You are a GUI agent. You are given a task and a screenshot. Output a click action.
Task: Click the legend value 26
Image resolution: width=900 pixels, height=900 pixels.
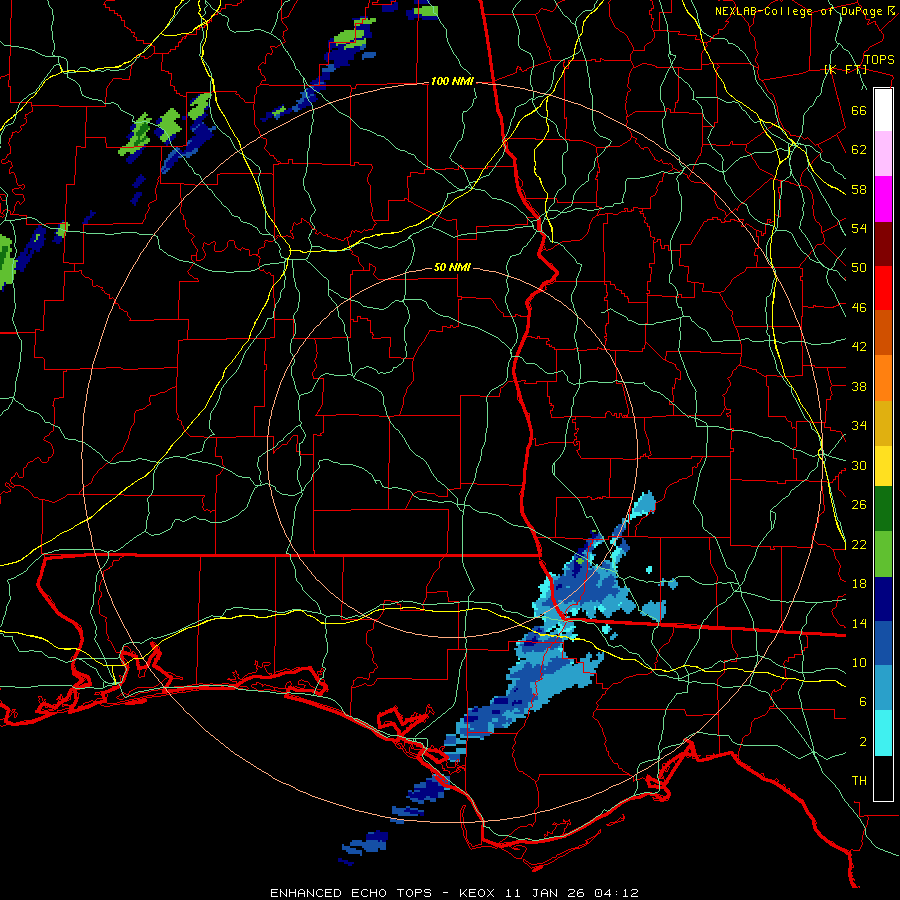[859, 505]
